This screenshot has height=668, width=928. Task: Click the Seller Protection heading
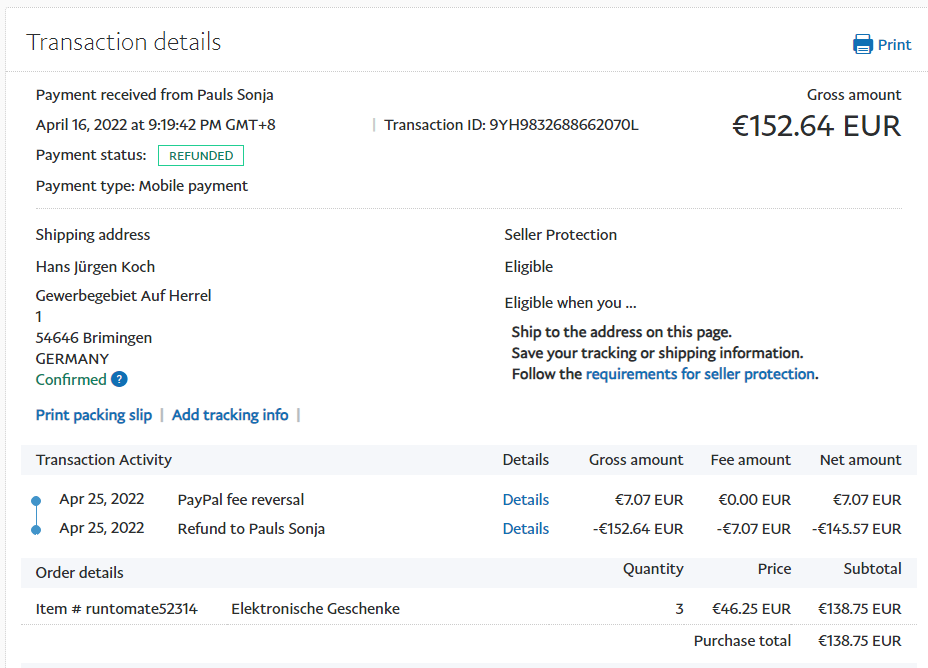(x=561, y=235)
